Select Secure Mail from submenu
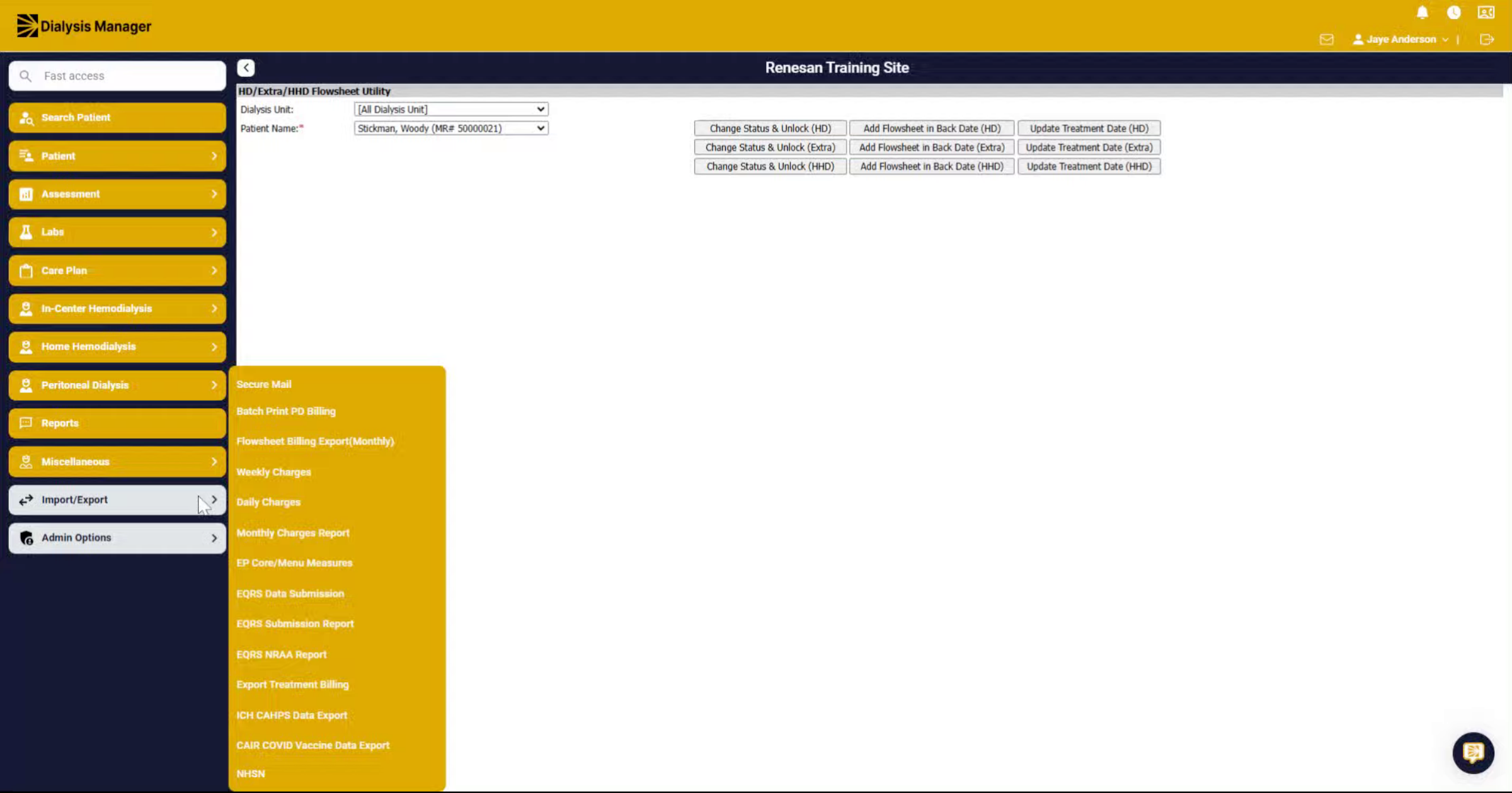Image resolution: width=1512 pixels, height=793 pixels. pos(264,384)
